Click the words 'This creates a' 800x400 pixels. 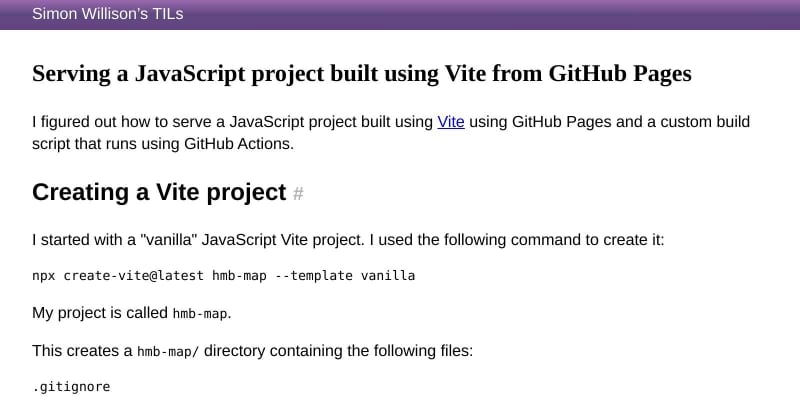pos(82,351)
